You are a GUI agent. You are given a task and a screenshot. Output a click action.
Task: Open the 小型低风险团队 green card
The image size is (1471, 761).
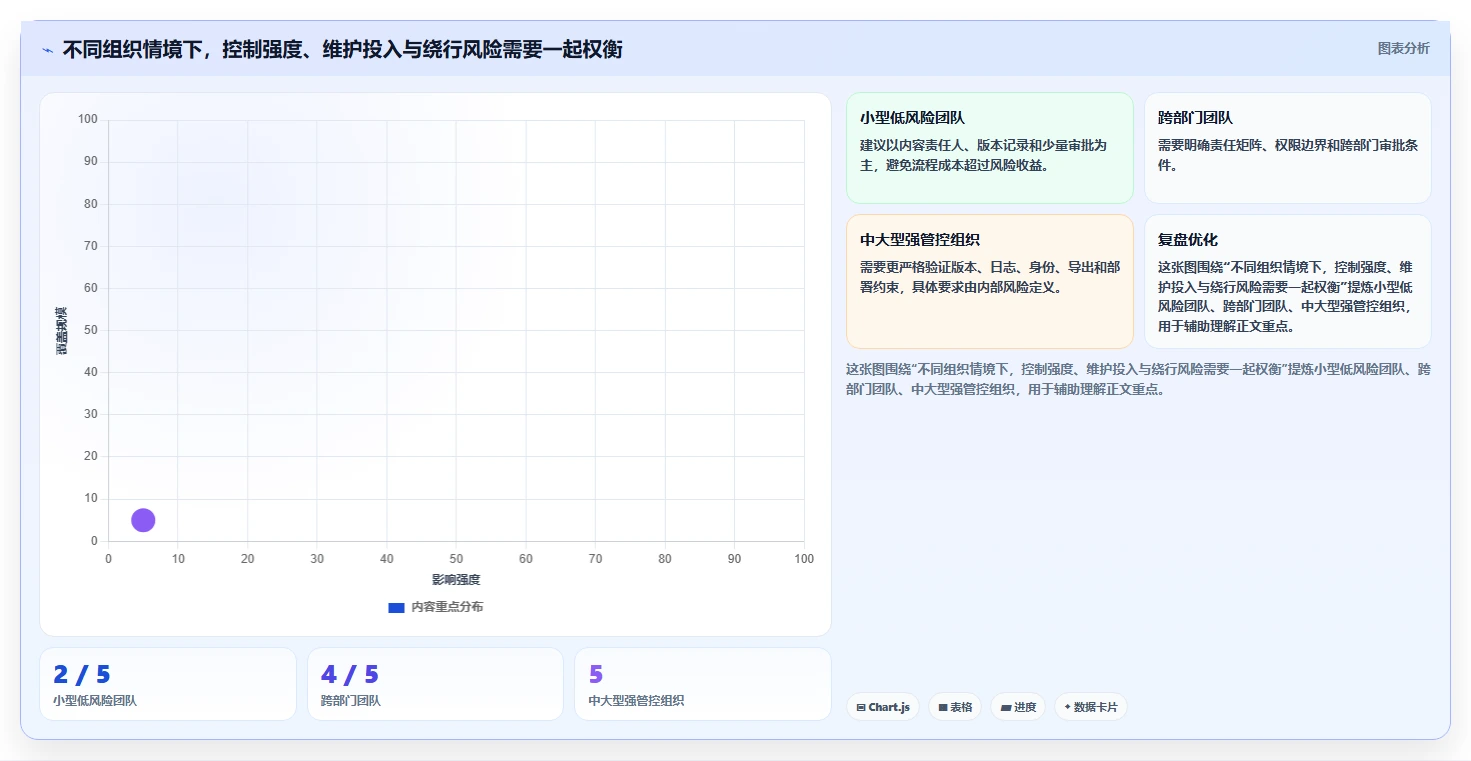coord(990,148)
